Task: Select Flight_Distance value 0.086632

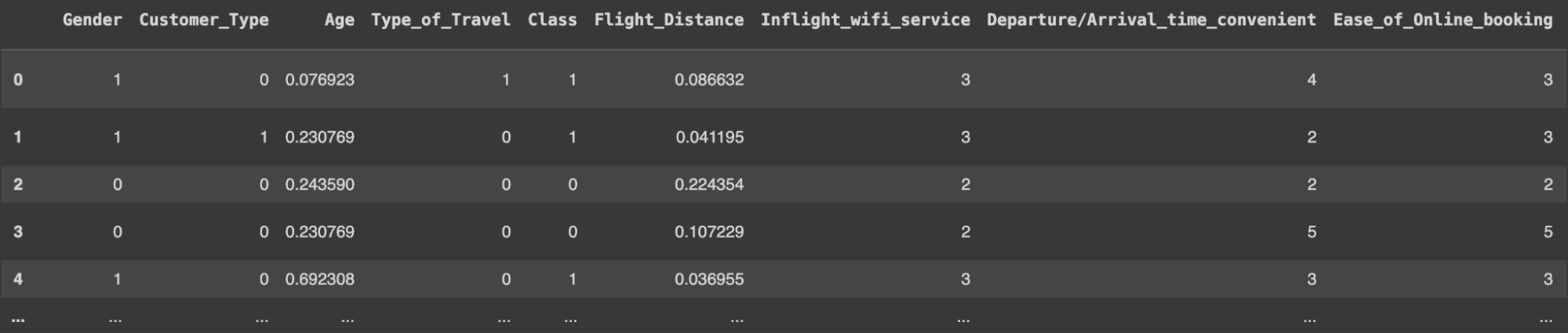Action: 708,79
